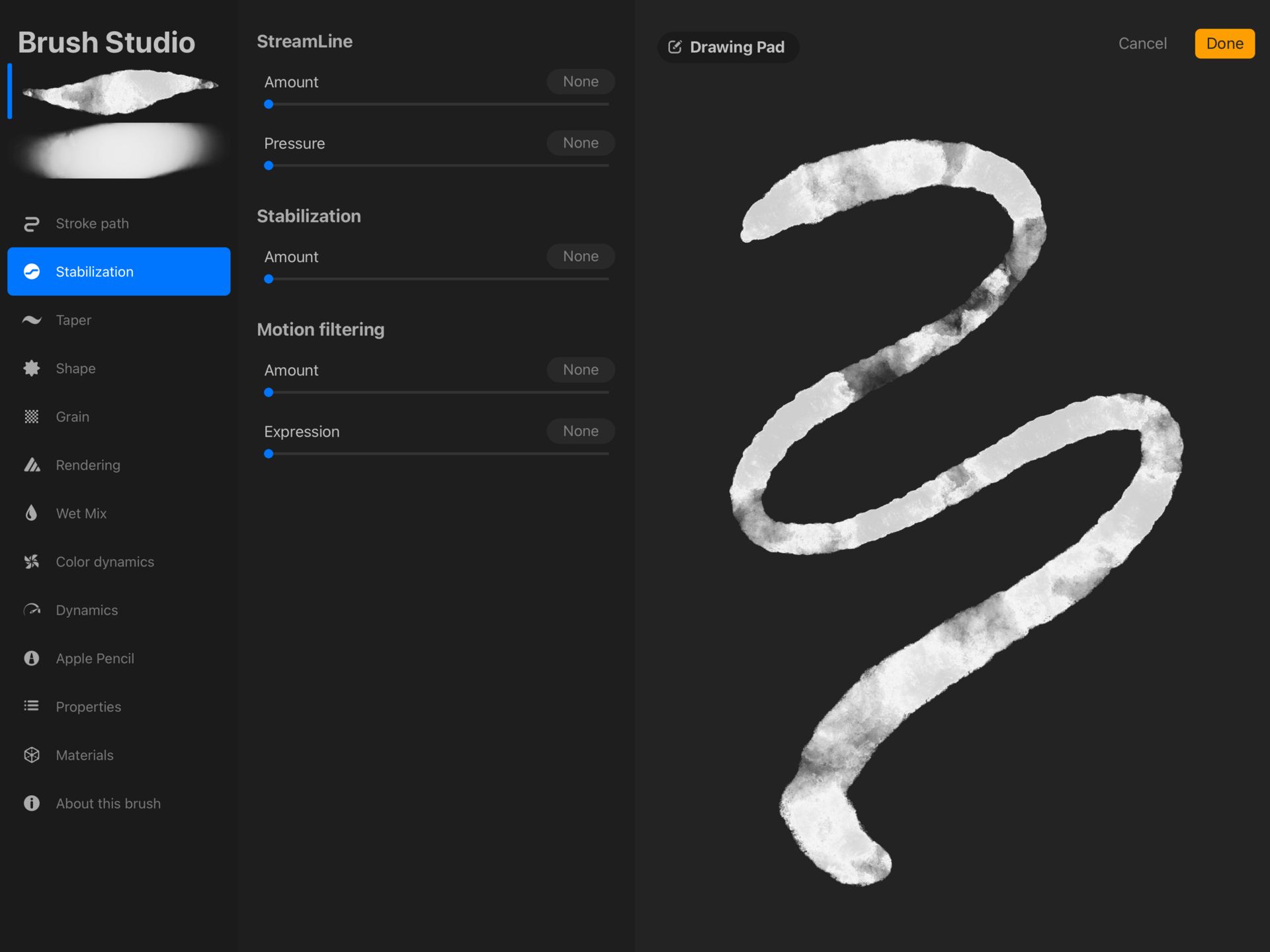1270x952 pixels.
Task: Select the Taper wave icon
Action: [x=32, y=320]
